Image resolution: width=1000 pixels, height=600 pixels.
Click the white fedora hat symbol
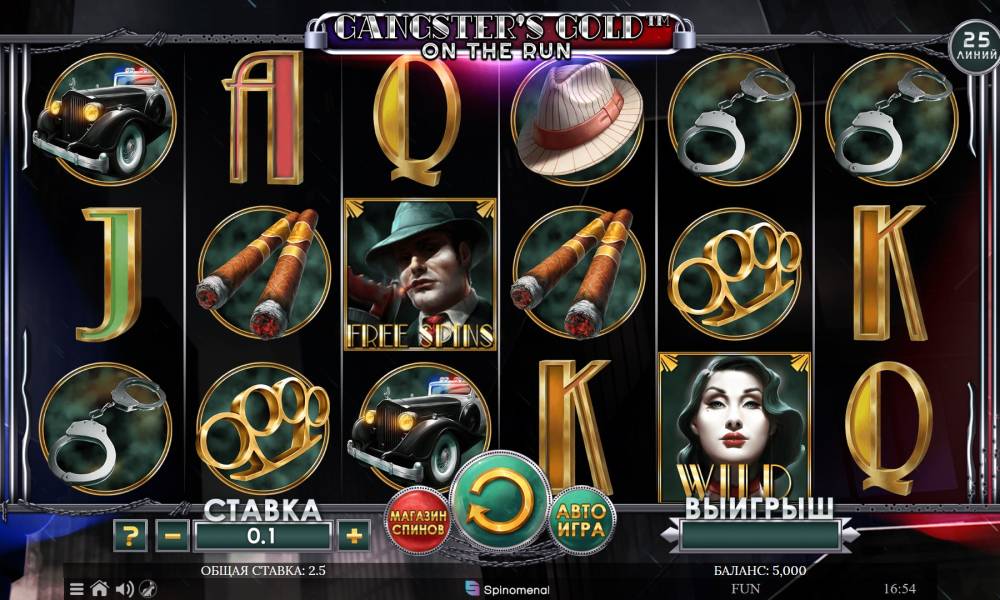(578, 118)
